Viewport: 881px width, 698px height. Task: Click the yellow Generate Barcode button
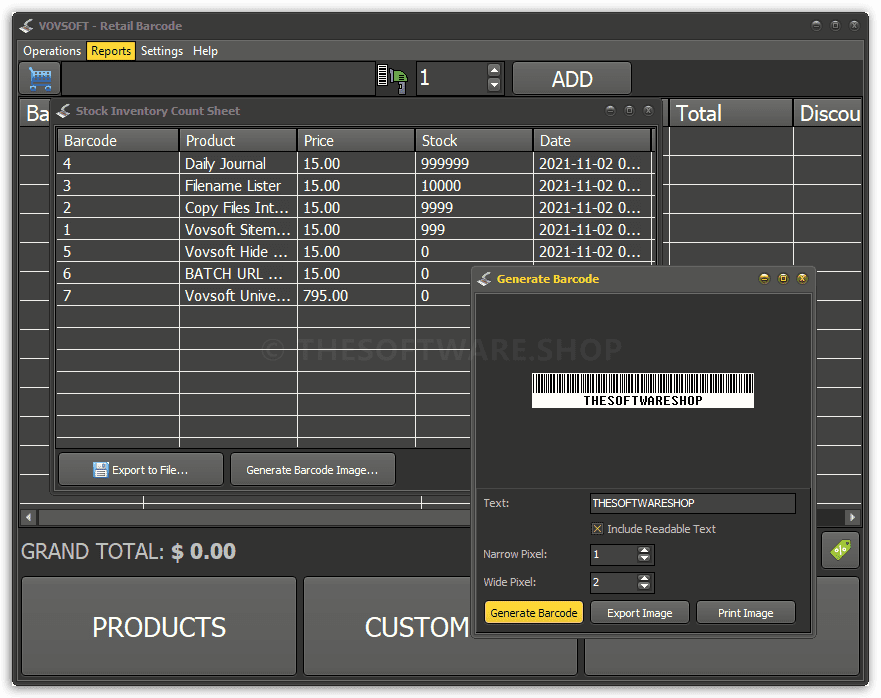(x=534, y=613)
